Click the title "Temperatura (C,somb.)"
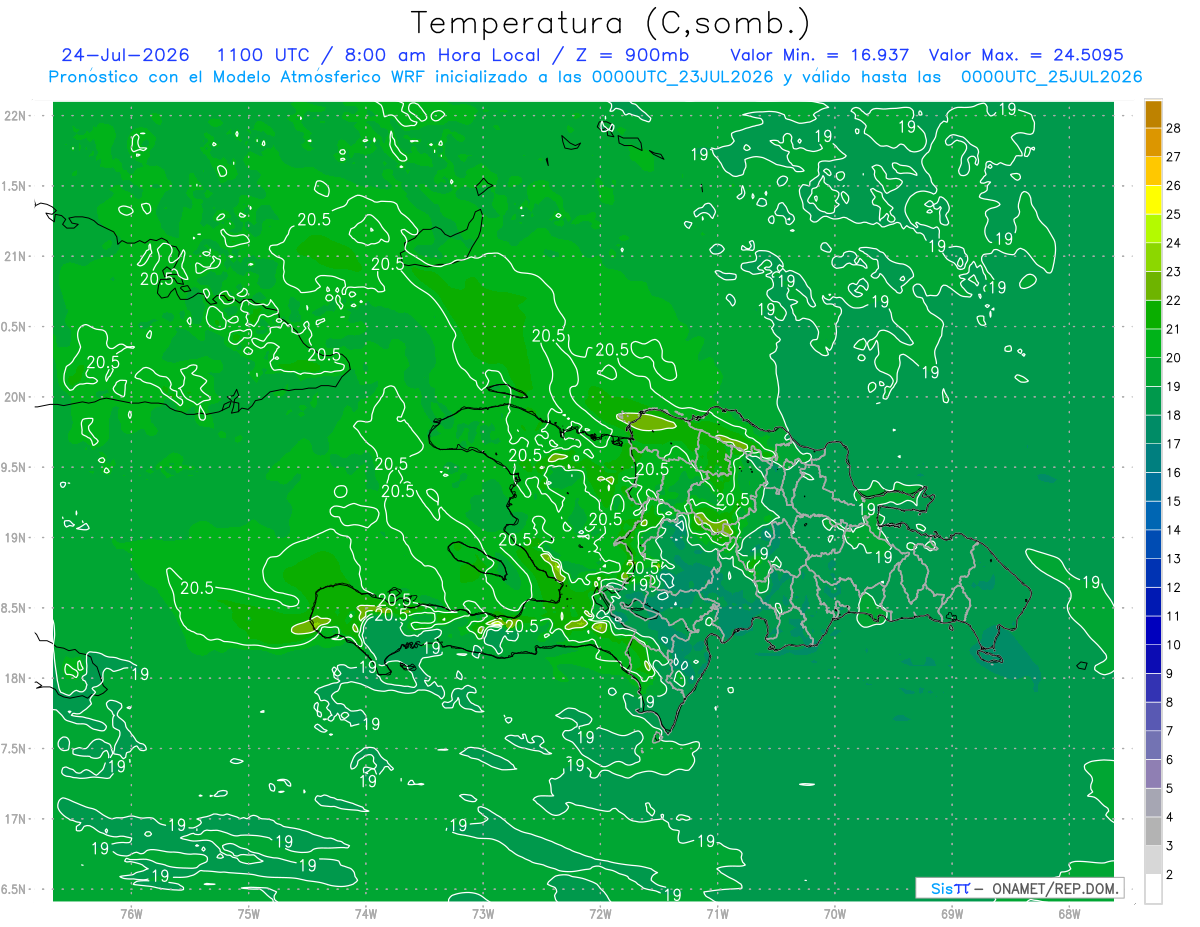This screenshot has width=1200, height=927. click(610, 23)
